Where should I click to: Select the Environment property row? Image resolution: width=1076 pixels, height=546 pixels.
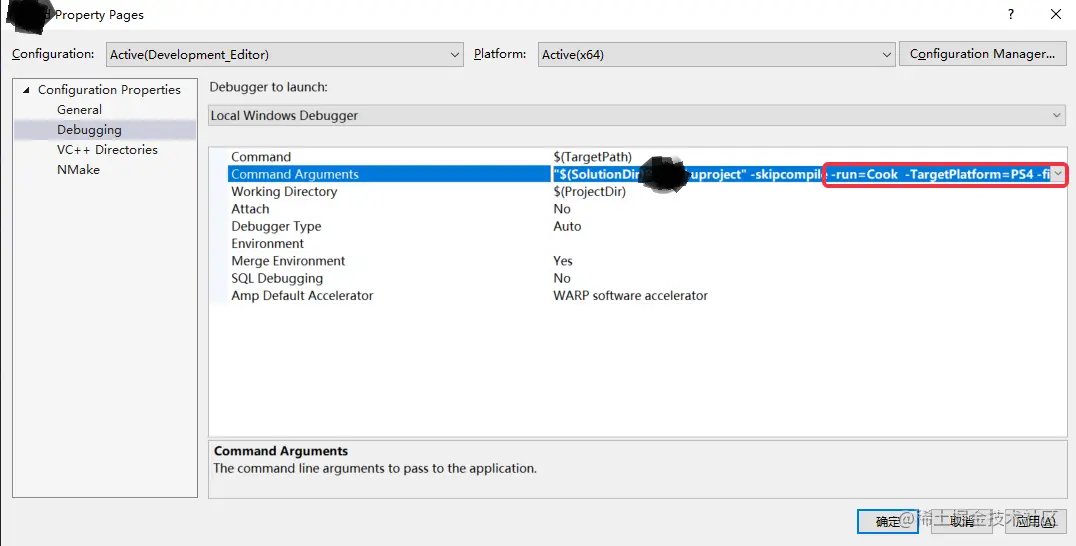click(x=647, y=244)
